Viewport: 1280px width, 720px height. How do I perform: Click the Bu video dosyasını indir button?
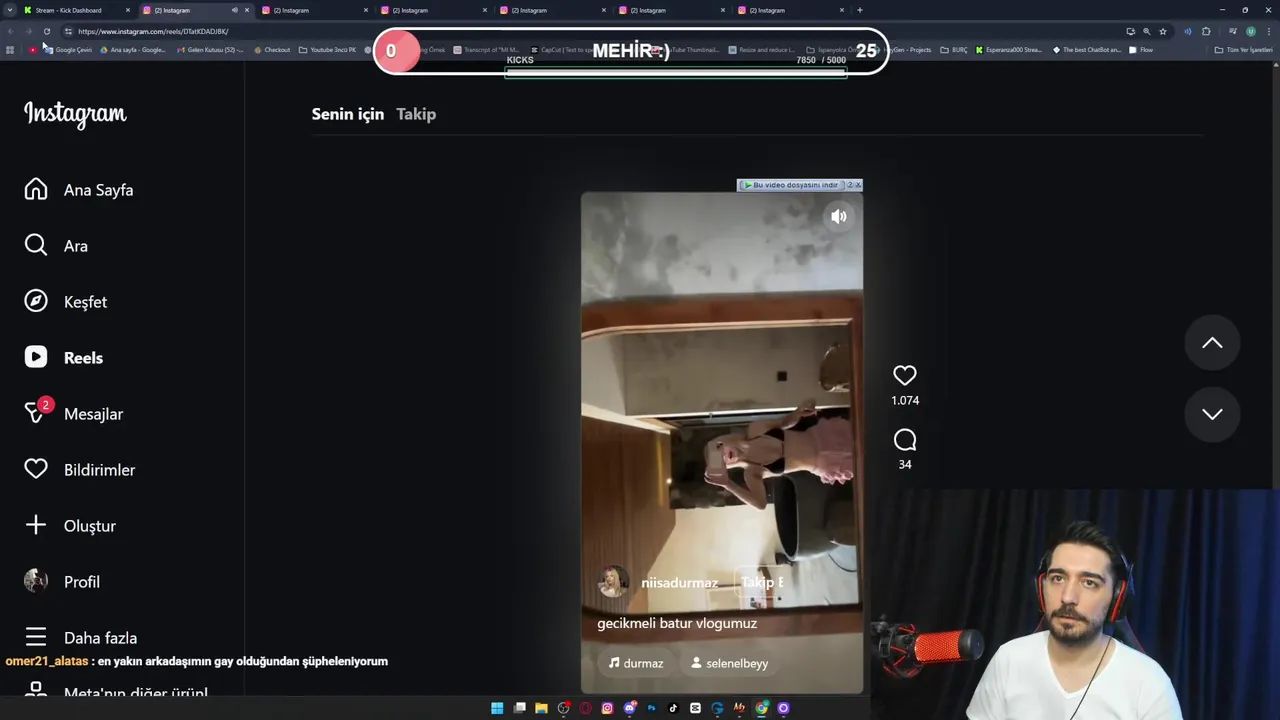click(x=790, y=185)
